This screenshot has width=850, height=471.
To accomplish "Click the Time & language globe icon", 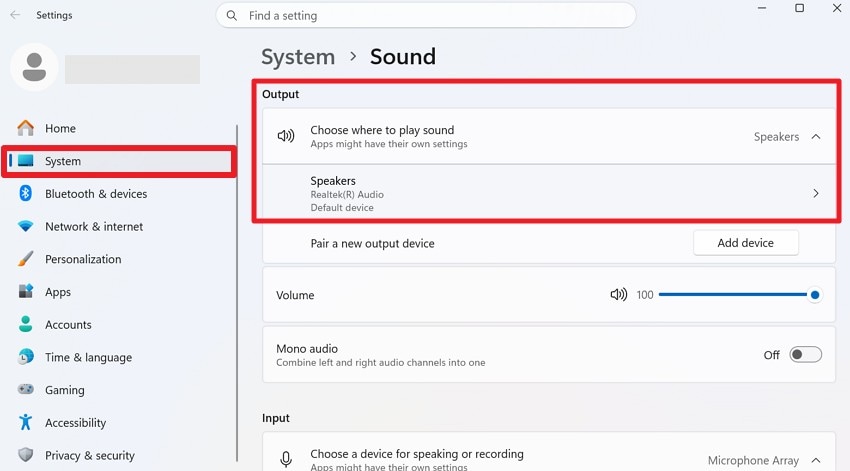I will tap(25, 357).
